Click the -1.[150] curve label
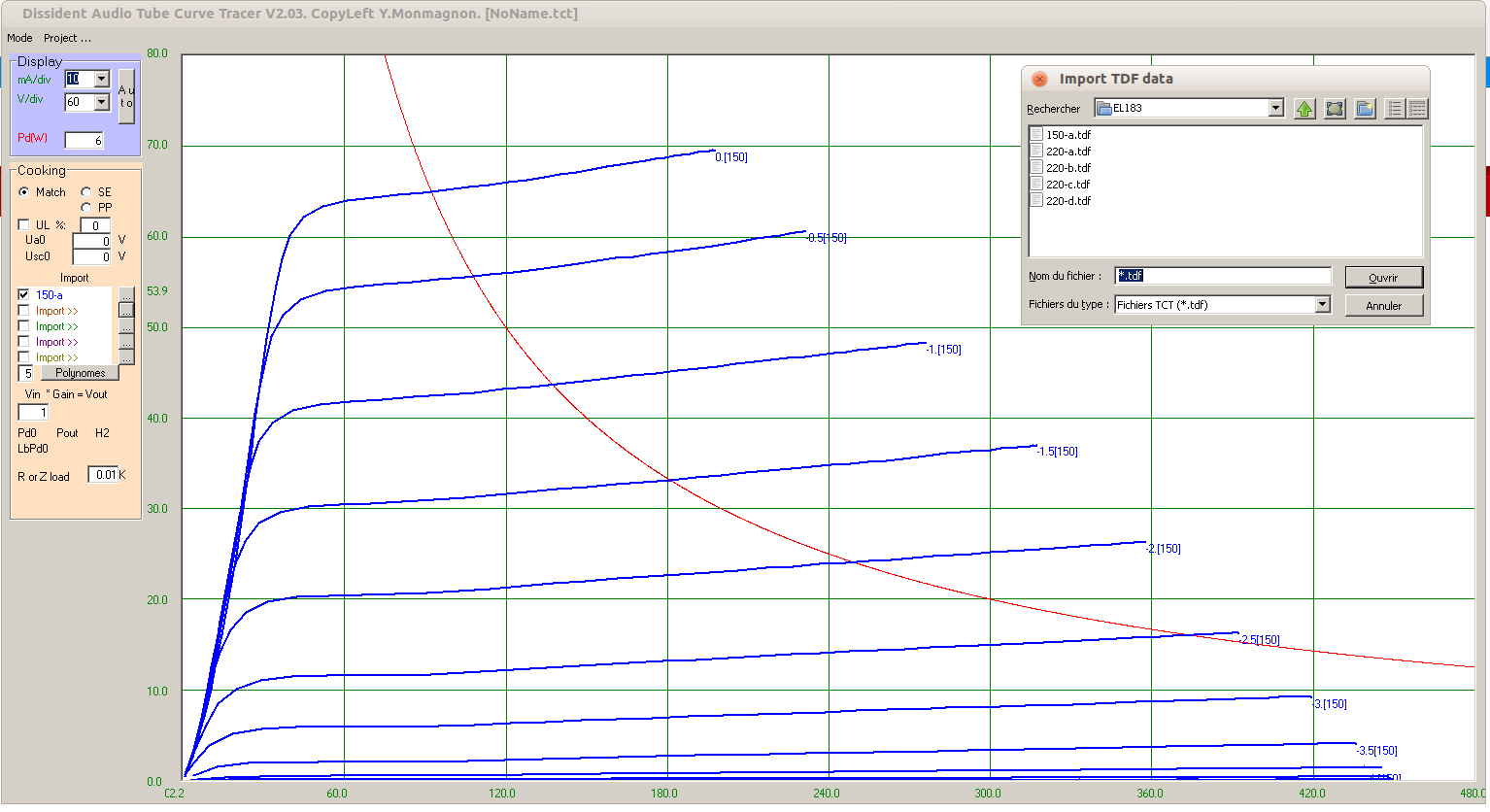 click(942, 350)
